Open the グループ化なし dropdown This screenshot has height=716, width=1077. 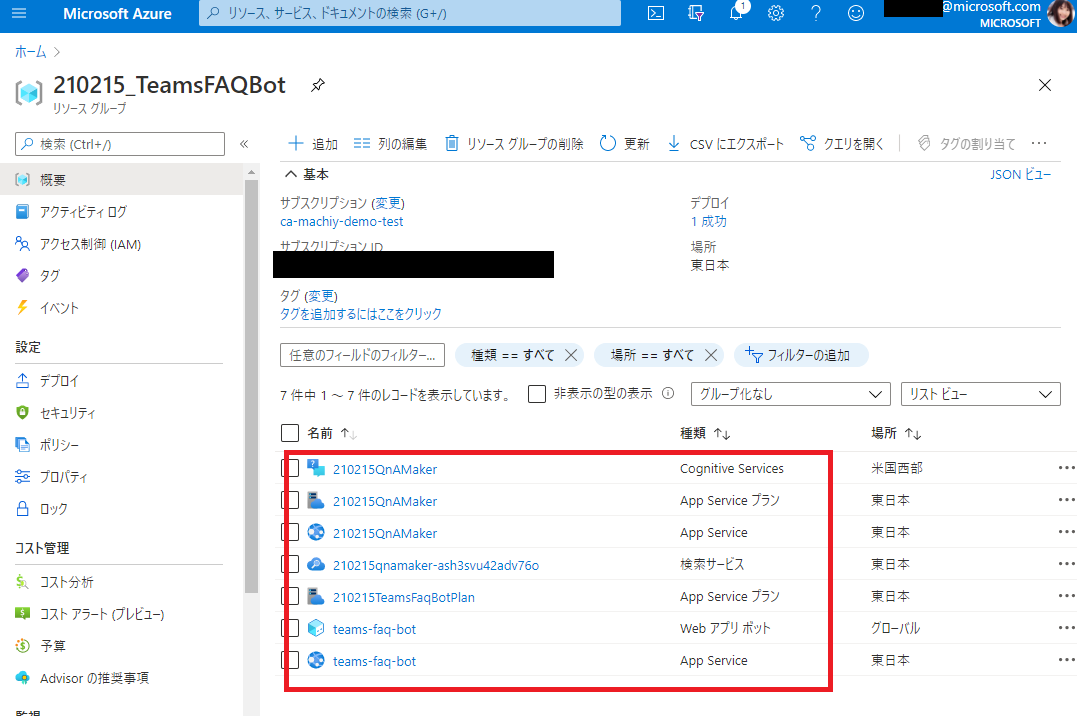click(x=790, y=393)
